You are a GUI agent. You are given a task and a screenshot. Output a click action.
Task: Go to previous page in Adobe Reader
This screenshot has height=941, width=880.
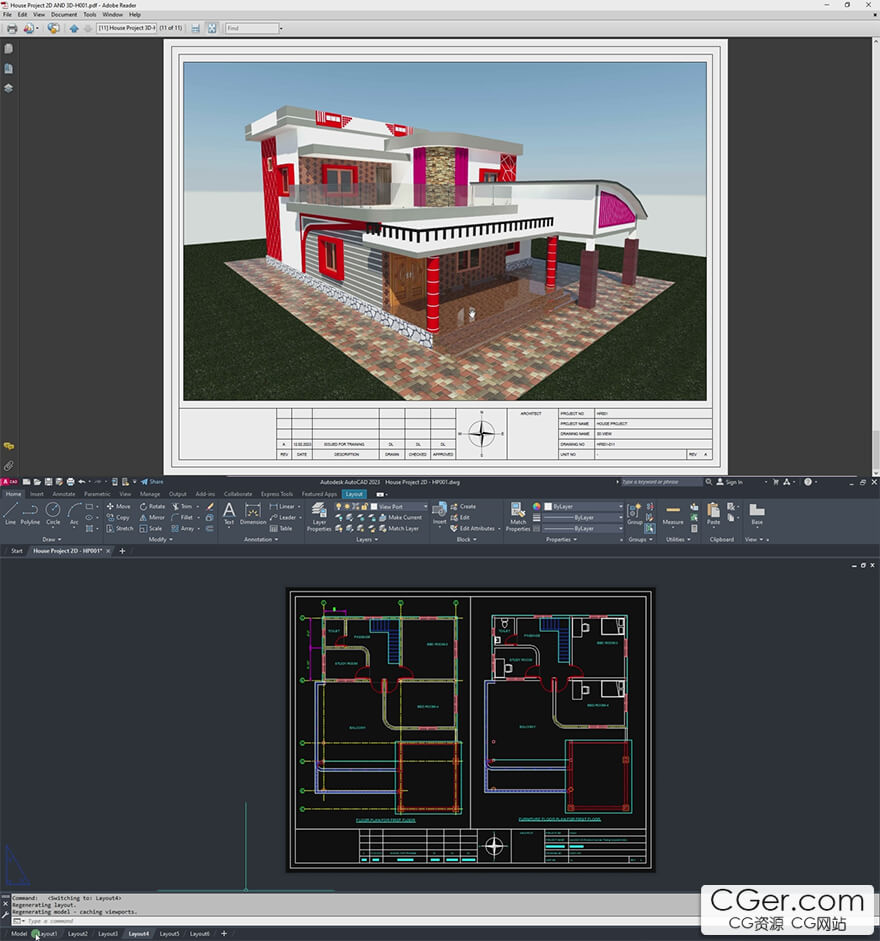tap(74, 28)
